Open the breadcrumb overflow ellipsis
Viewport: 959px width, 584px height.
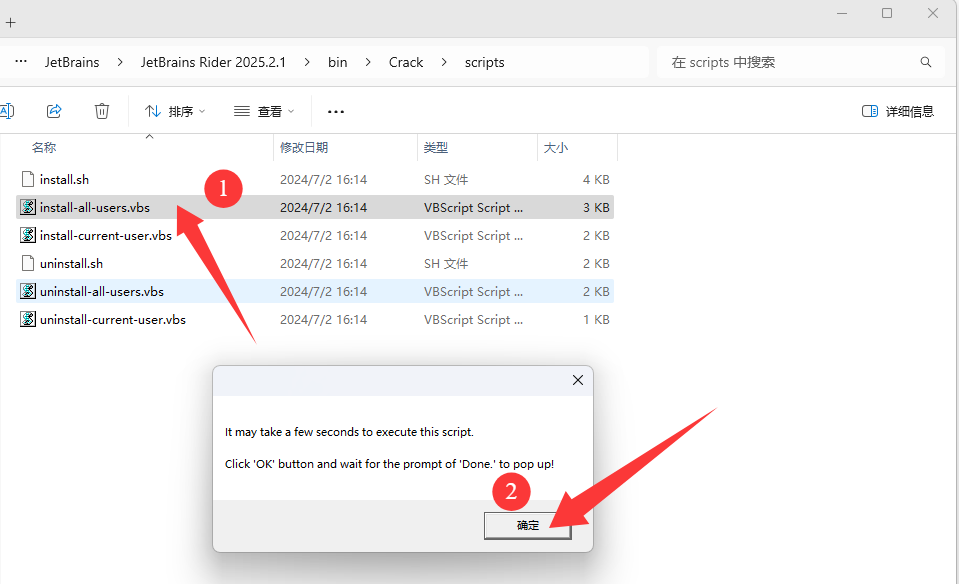21,62
